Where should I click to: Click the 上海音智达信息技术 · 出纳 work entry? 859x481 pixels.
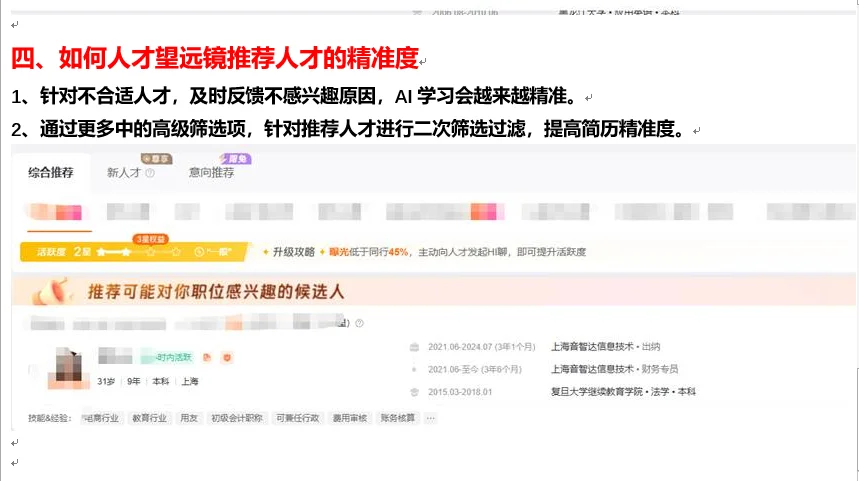click(x=605, y=347)
